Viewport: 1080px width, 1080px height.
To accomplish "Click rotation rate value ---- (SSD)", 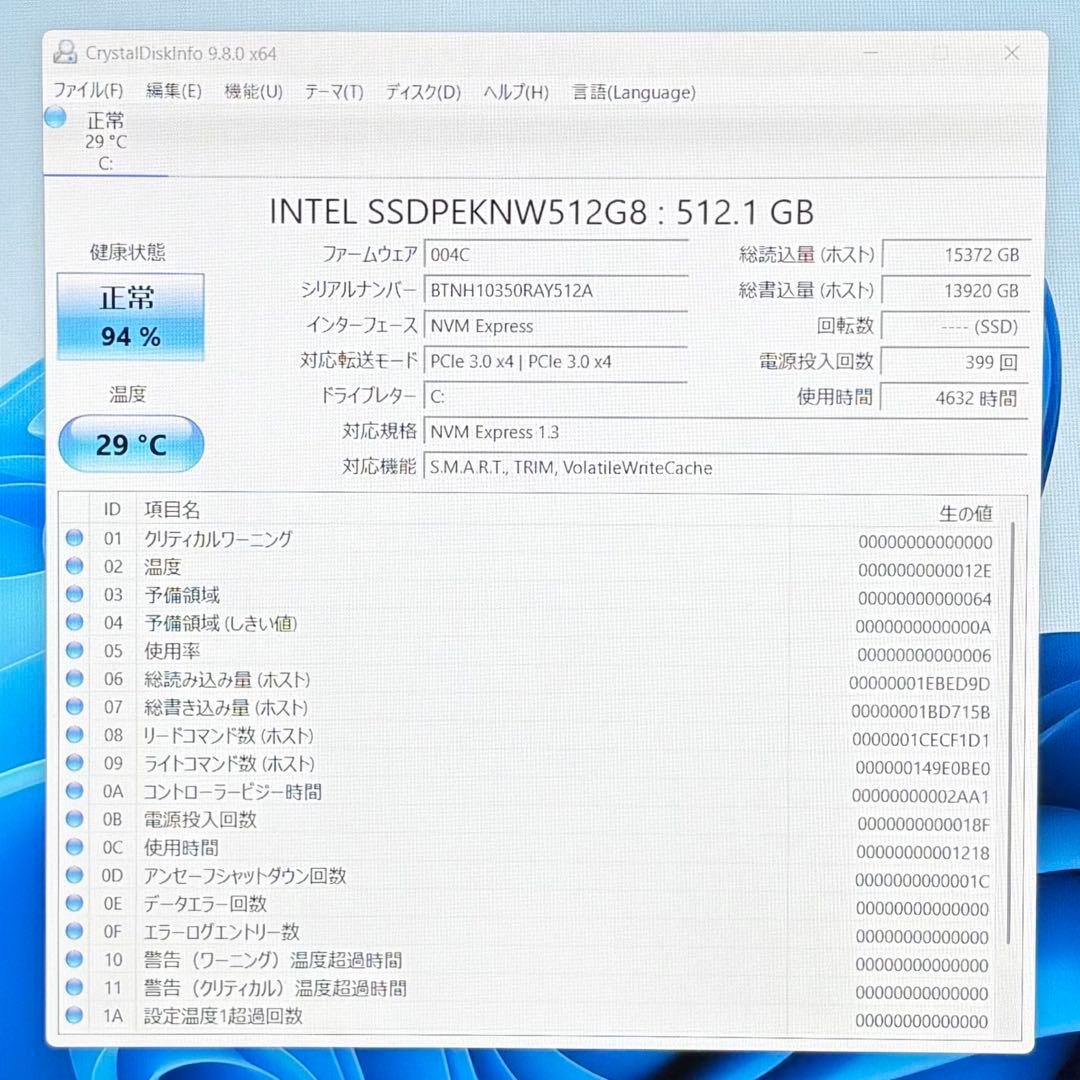I will tap(955, 326).
